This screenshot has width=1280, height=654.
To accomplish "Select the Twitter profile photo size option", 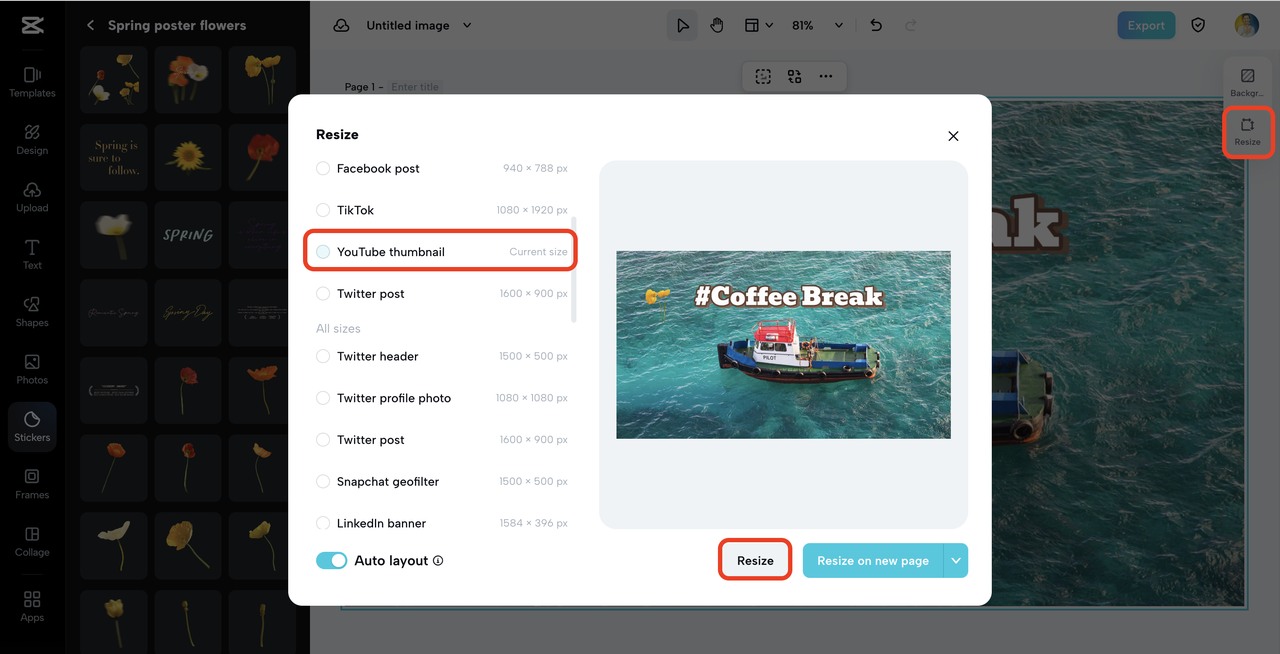I will (x=442, y=398).
